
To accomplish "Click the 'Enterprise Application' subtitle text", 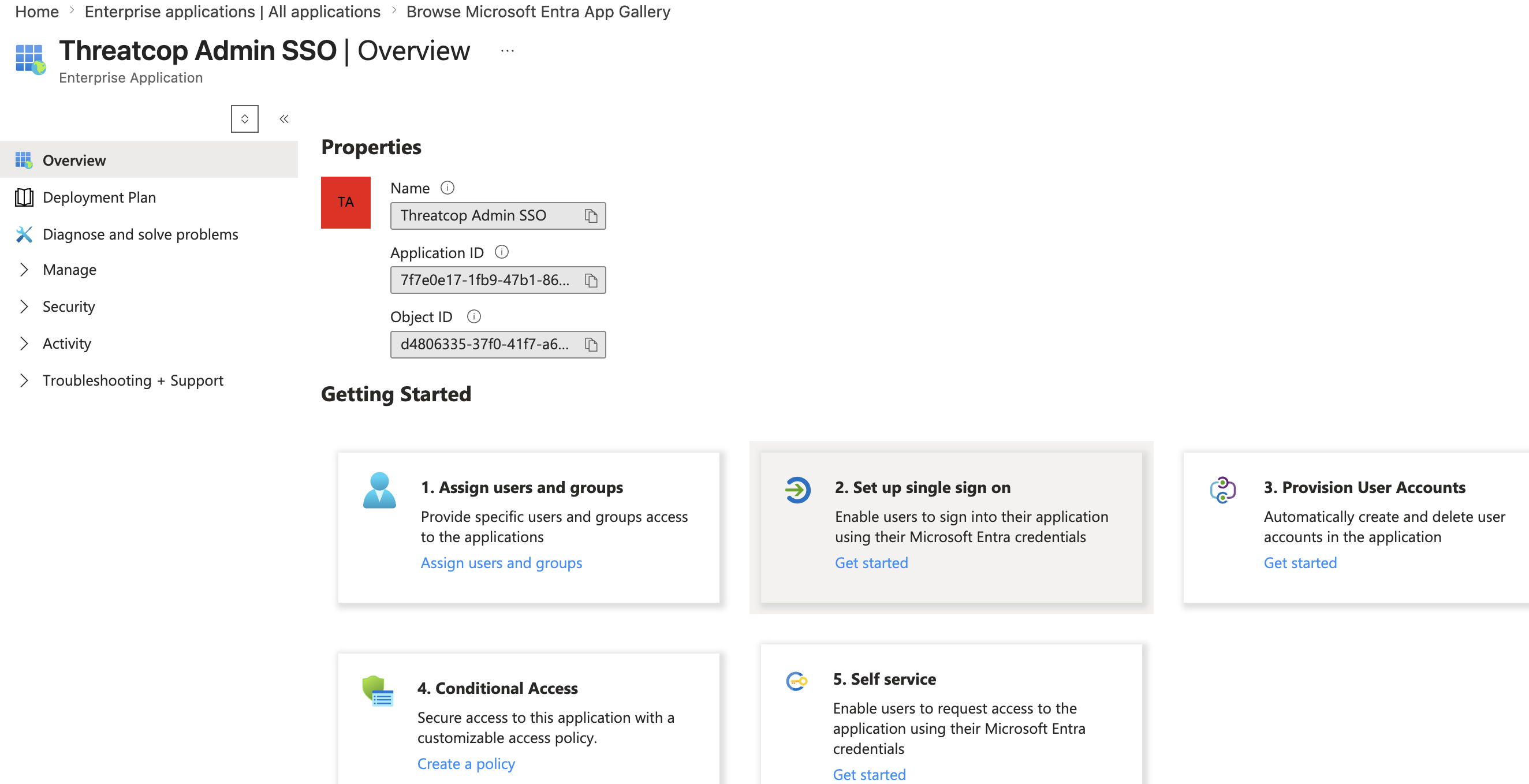I will (131, 78).
